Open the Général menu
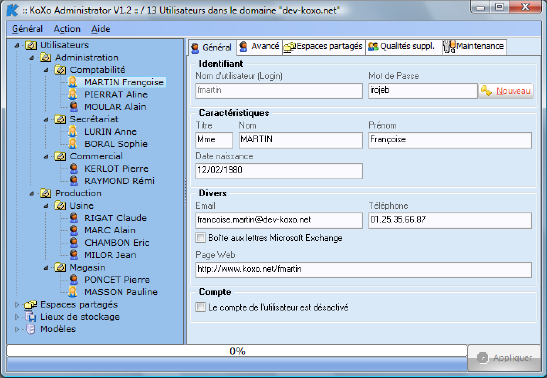The height and width of the screenshot is (378, 547). click(27, 29)
